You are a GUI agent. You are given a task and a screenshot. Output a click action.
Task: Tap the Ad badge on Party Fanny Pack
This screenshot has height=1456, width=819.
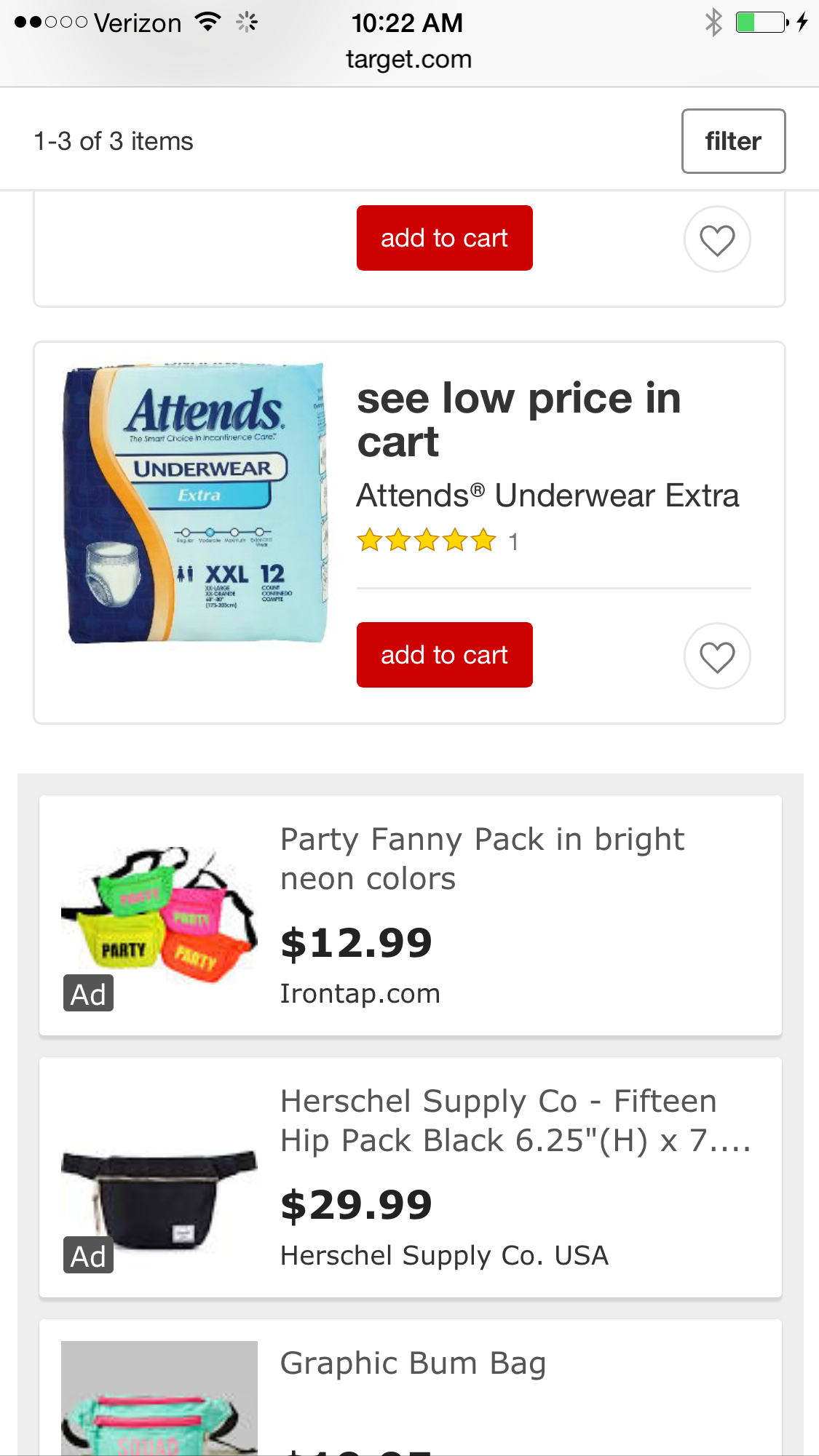(x=88, y=994)
